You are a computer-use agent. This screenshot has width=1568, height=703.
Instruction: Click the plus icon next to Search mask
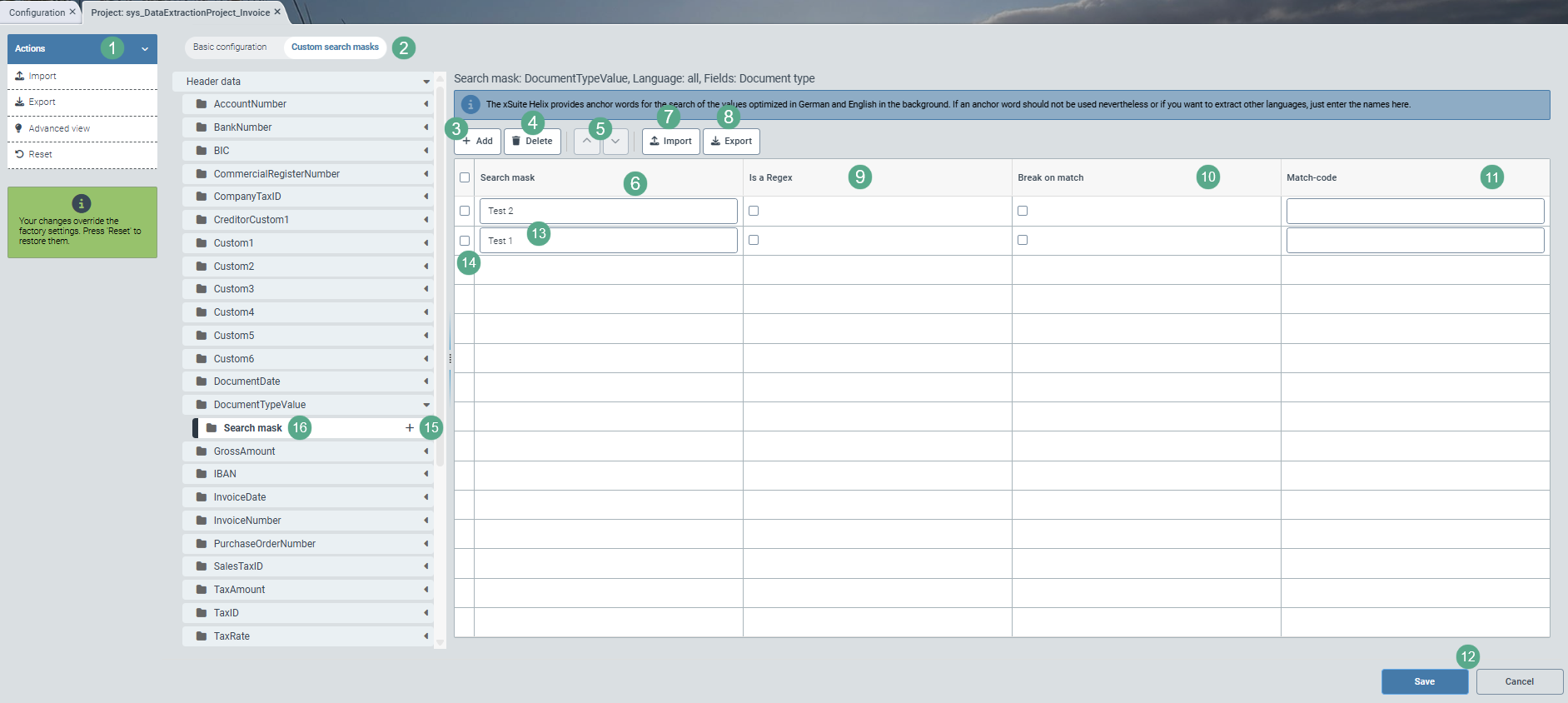click(410, 428)
